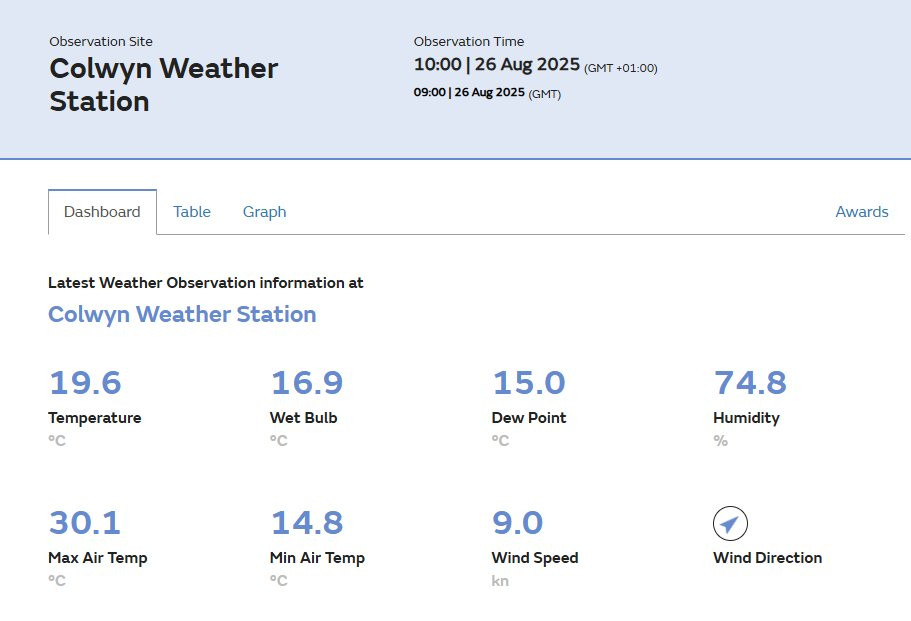Click the humidity value 74.8
This screenshot has height=621, width=911.
(750, 383)
